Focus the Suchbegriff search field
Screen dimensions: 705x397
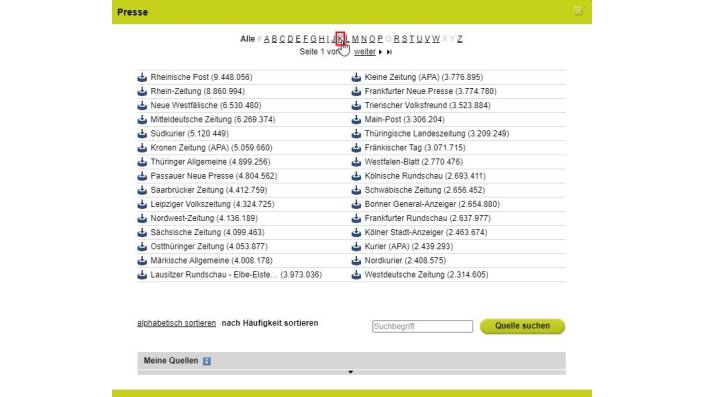tap(422, 326)
